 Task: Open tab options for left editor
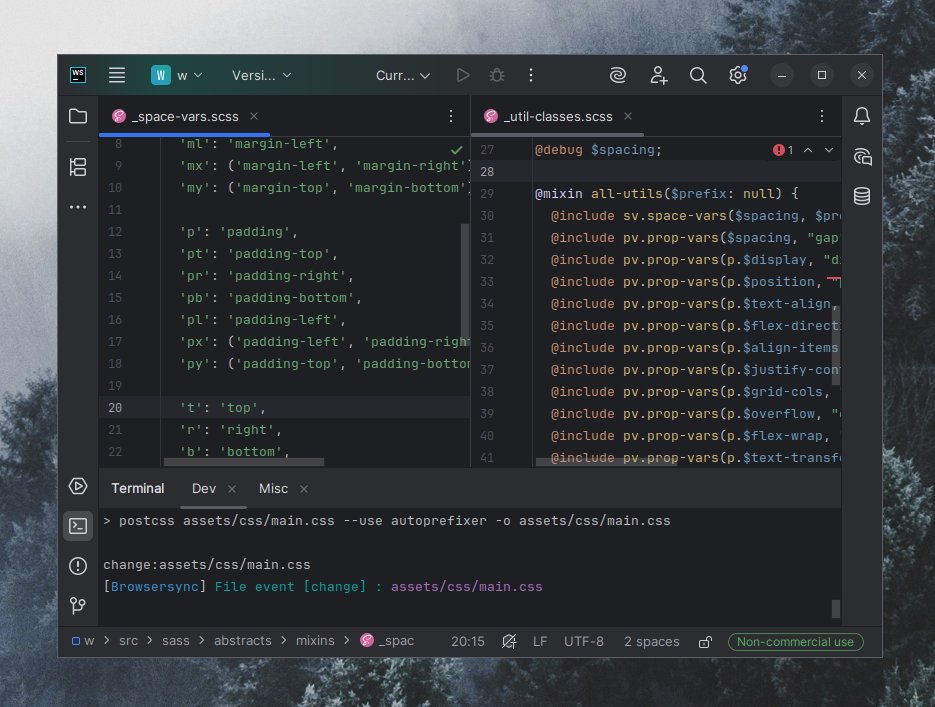451,116
